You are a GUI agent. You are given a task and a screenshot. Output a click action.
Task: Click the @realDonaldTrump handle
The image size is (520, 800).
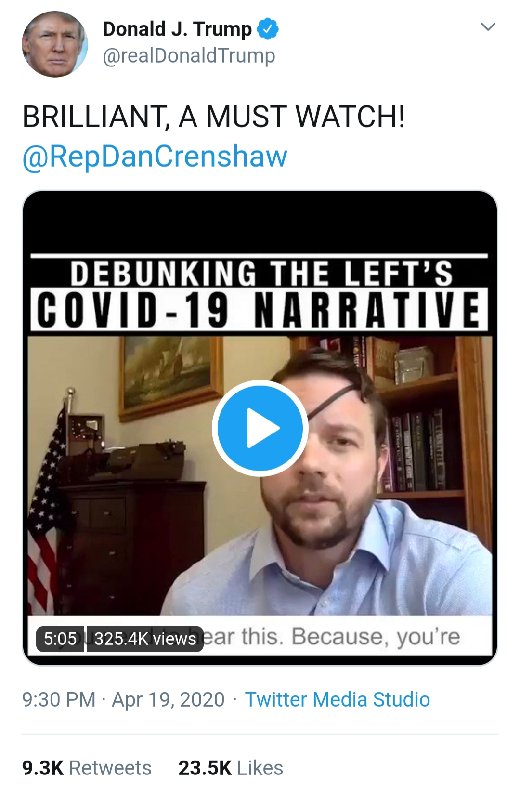point(189,56)
